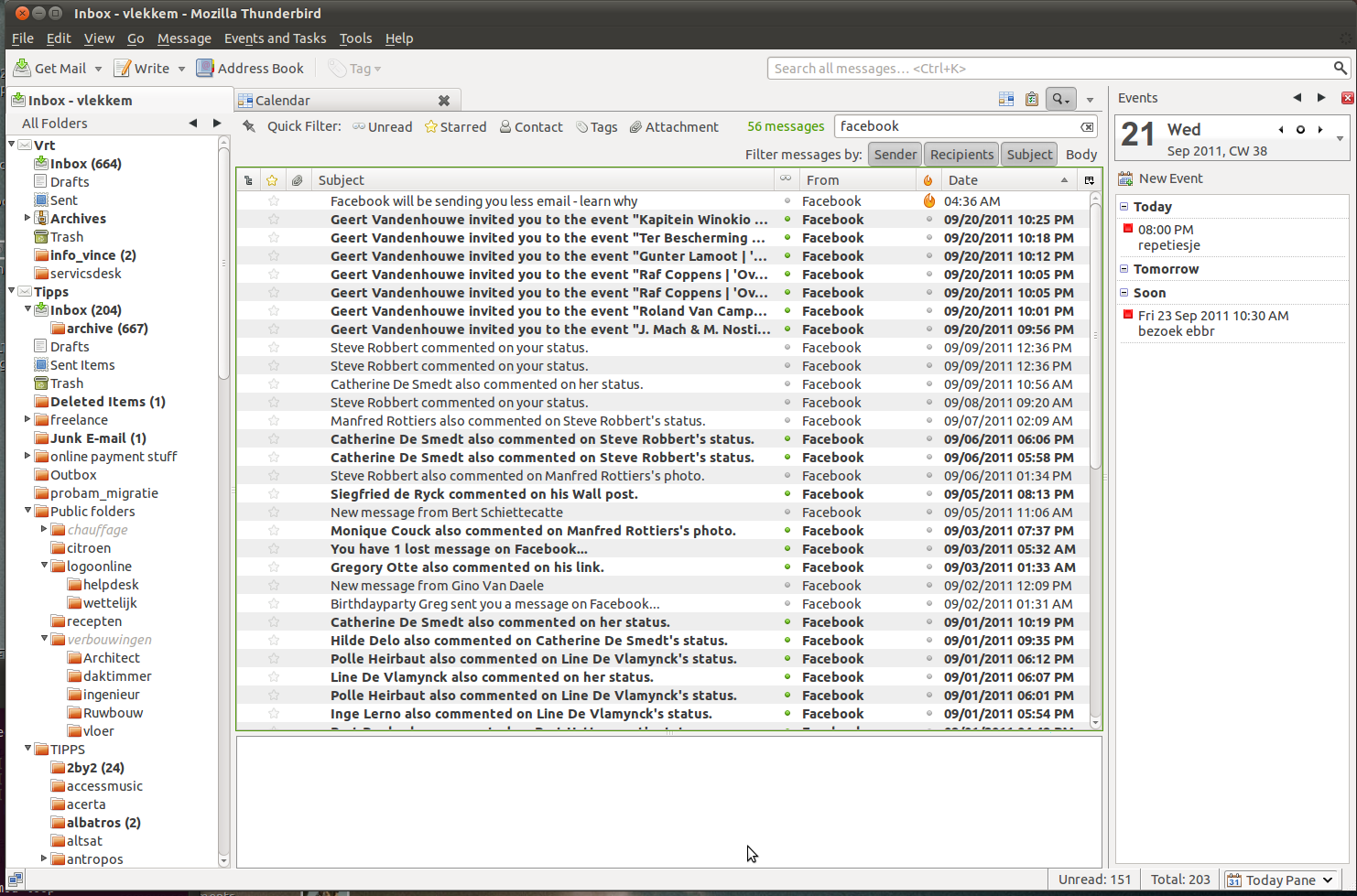Sort messages by the From column
The width and height of the screenshot is (1357, 896).
[x=858, y=180]
